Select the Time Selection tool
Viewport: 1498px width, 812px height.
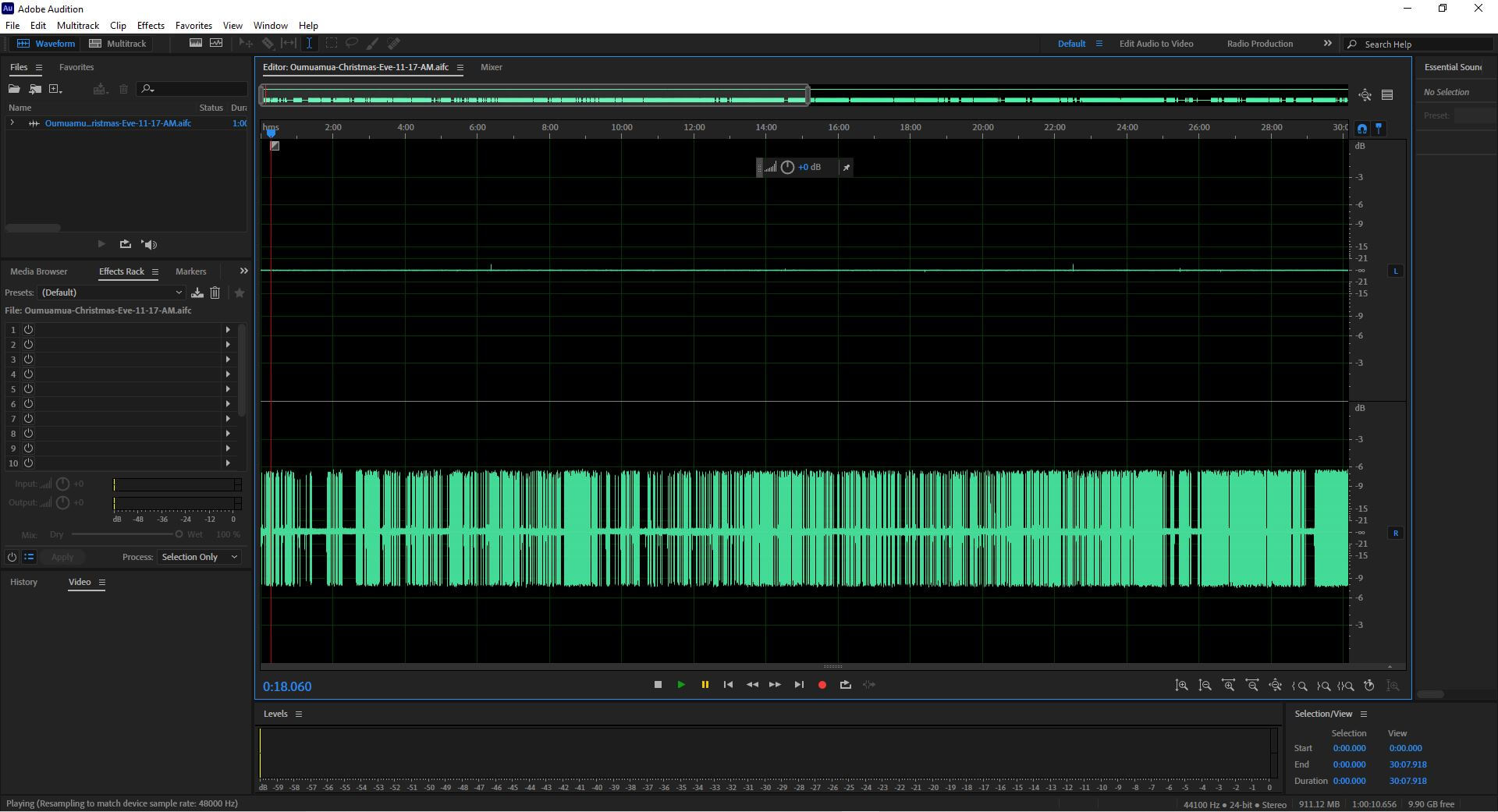(309, 44)
